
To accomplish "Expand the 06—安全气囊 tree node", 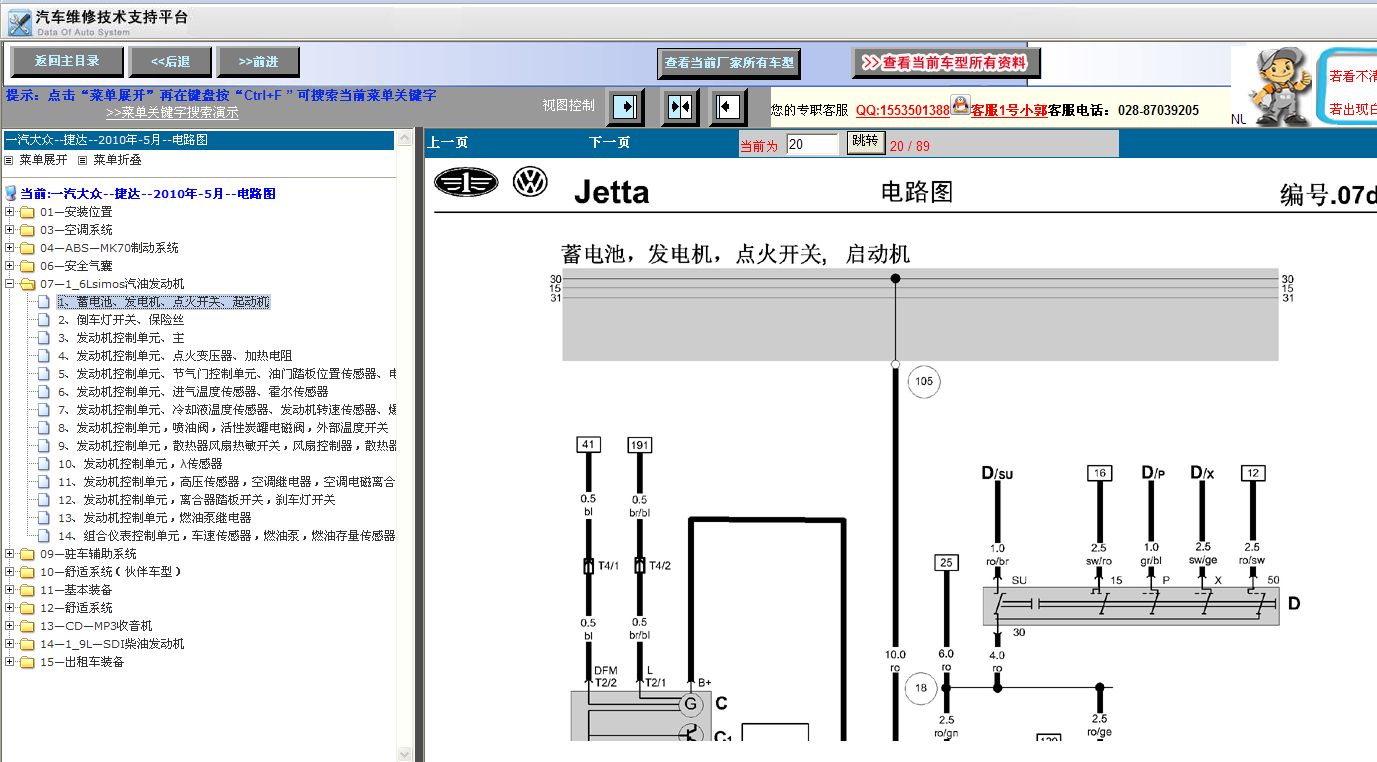I will coord(10,266).
